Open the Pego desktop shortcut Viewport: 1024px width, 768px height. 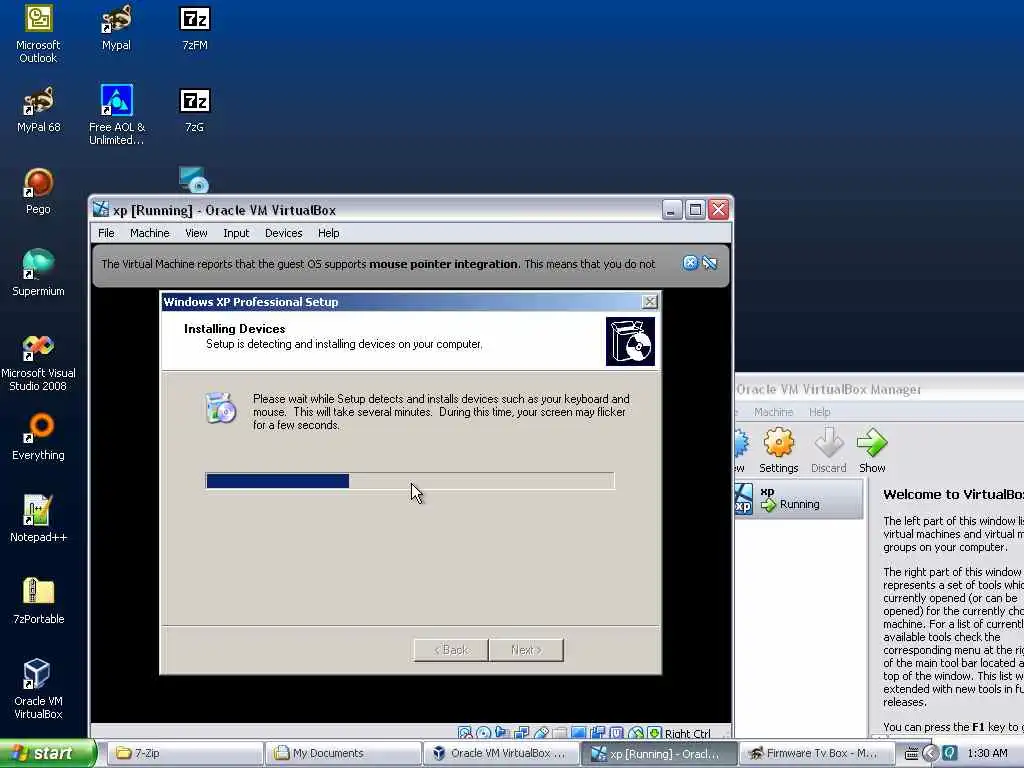pyautogui.click(x=38, y=192)
